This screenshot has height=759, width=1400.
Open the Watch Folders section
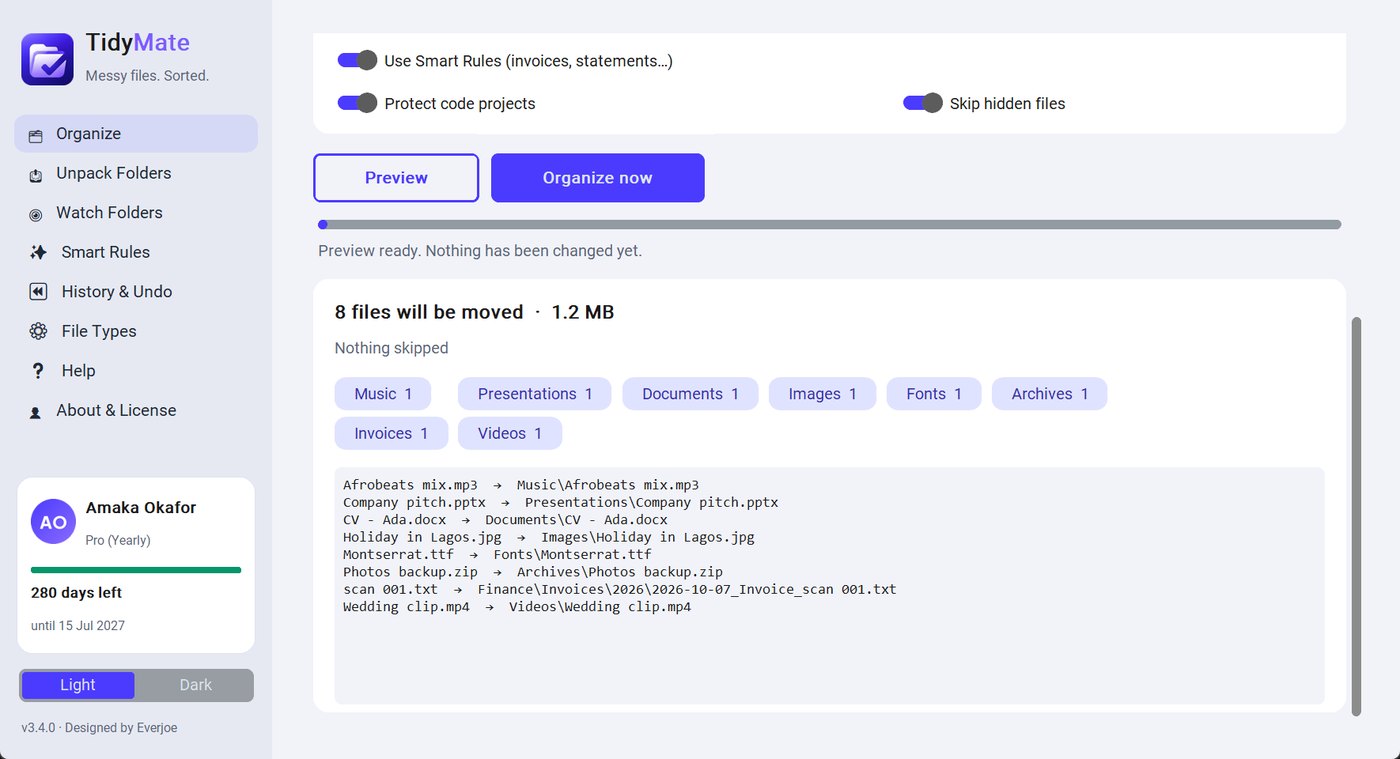[x=136, y=212]
